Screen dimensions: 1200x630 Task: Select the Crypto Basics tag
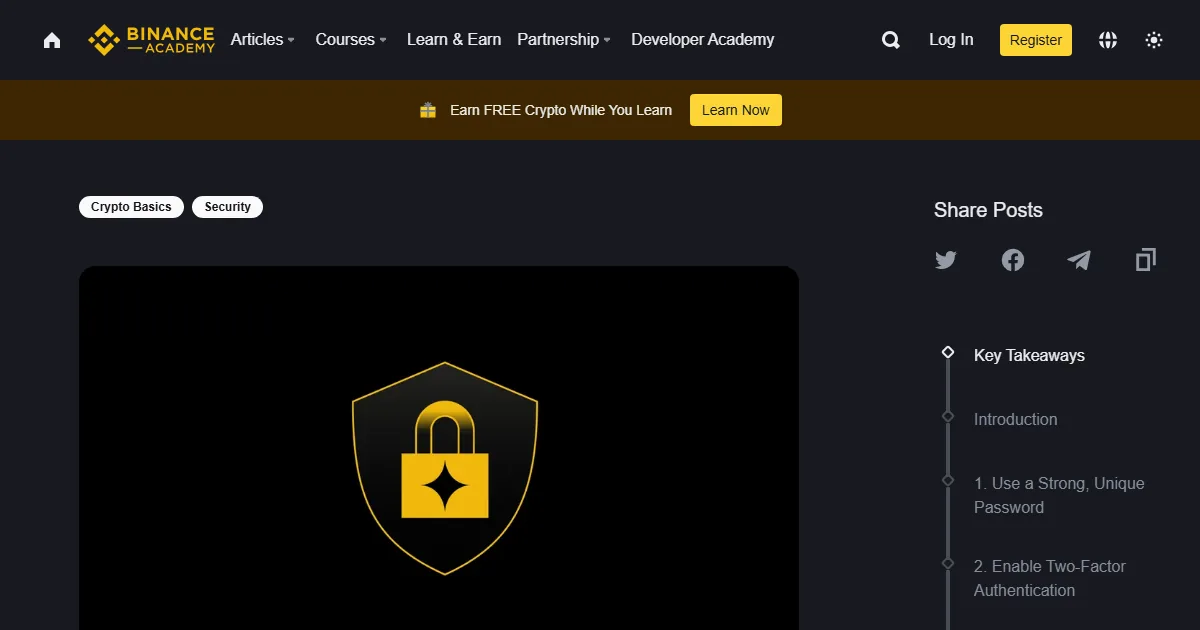[x=131, y=207]
